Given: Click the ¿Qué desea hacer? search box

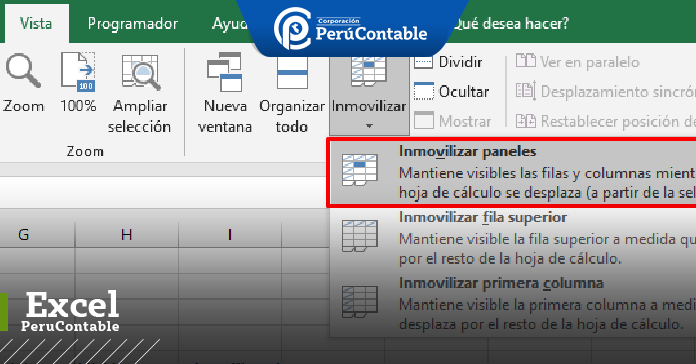Looking at the screenshot, I should click(x=510, y=24).
